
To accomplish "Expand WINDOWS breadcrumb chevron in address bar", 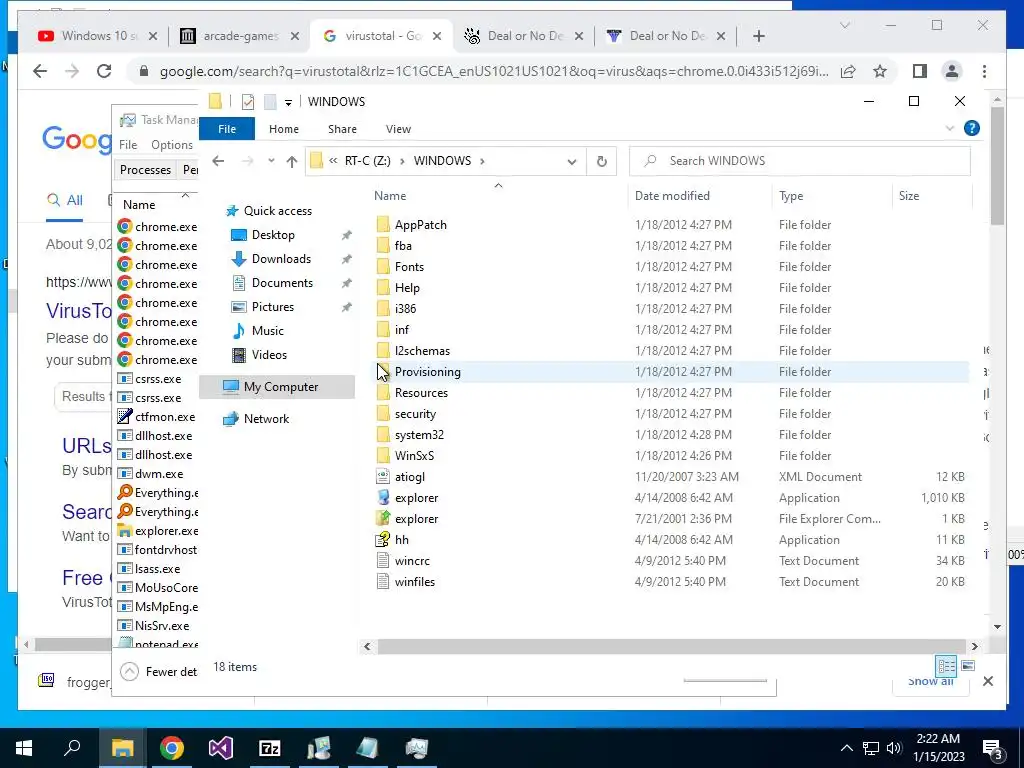I will coord(483,161).
